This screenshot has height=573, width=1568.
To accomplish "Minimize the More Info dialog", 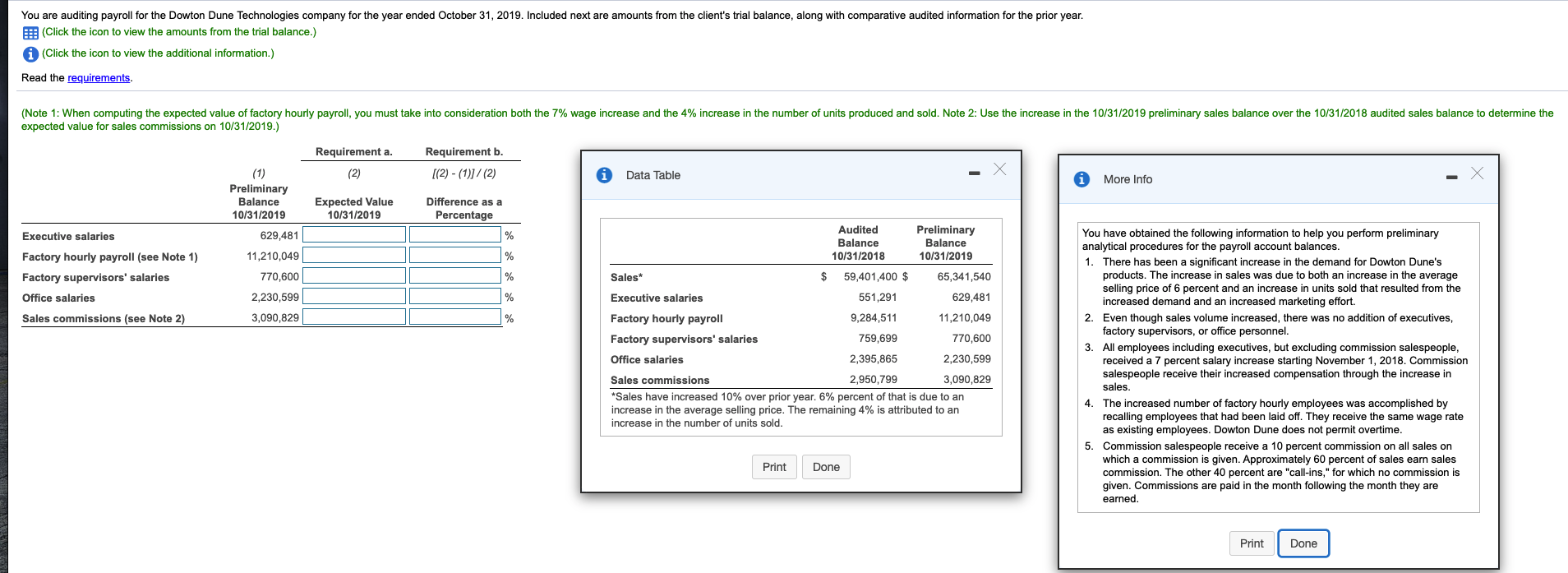I will 1451,177.
